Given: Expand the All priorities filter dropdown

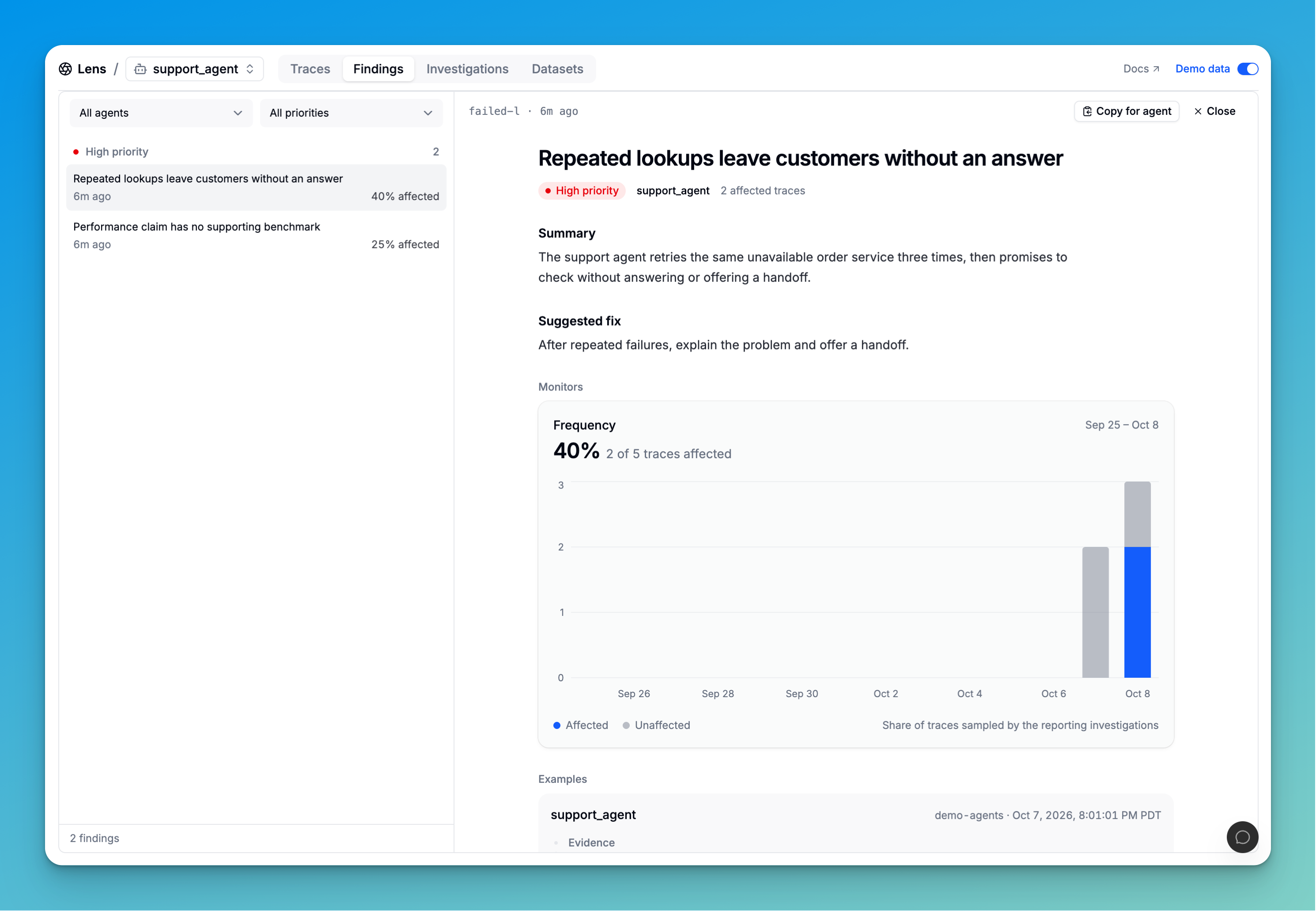Looking at the screenshot, I should click(x=351, y=113).
